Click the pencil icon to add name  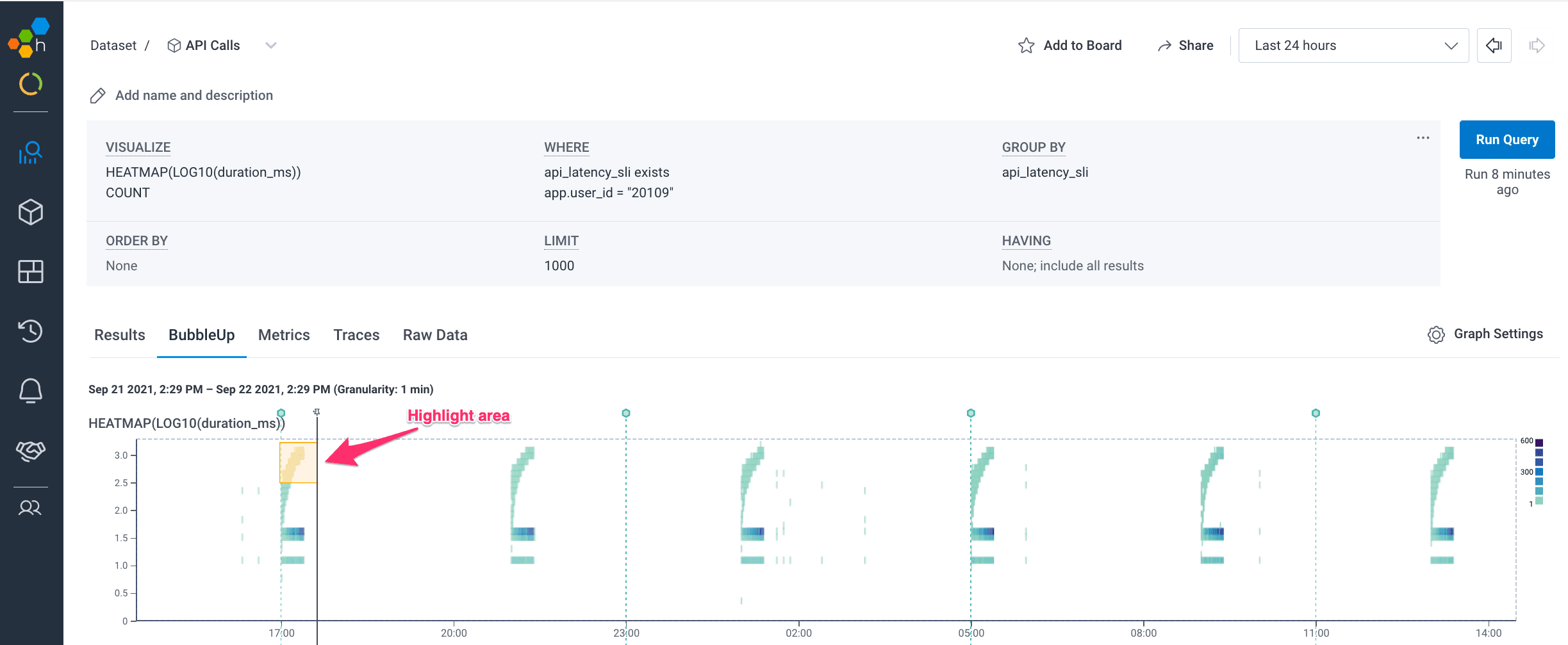pos(97,96)
